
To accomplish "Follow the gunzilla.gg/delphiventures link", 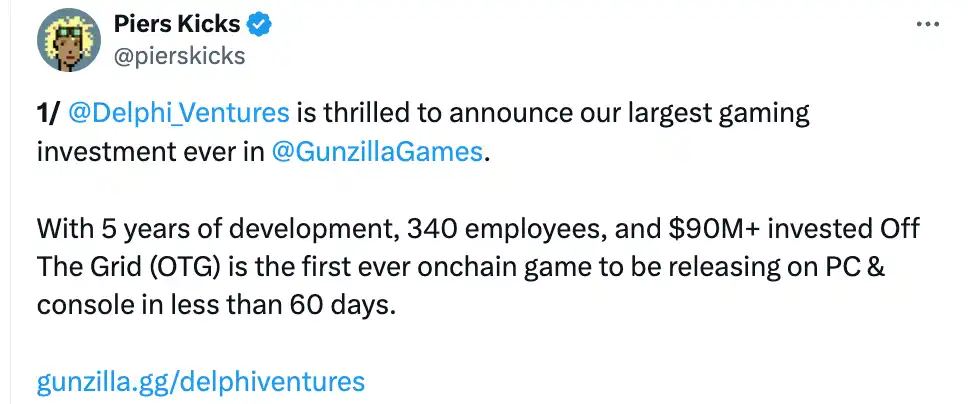I will tap(200, 380).
